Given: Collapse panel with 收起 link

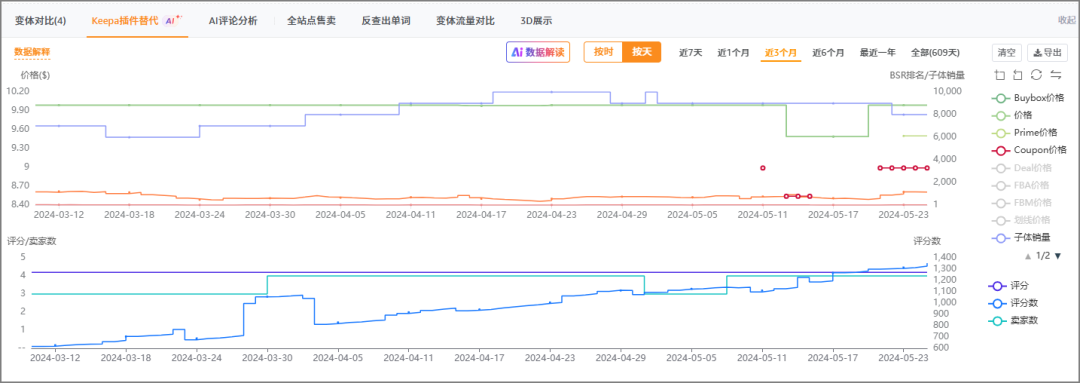Looking at the screenshot, I should pos(1066,20).
